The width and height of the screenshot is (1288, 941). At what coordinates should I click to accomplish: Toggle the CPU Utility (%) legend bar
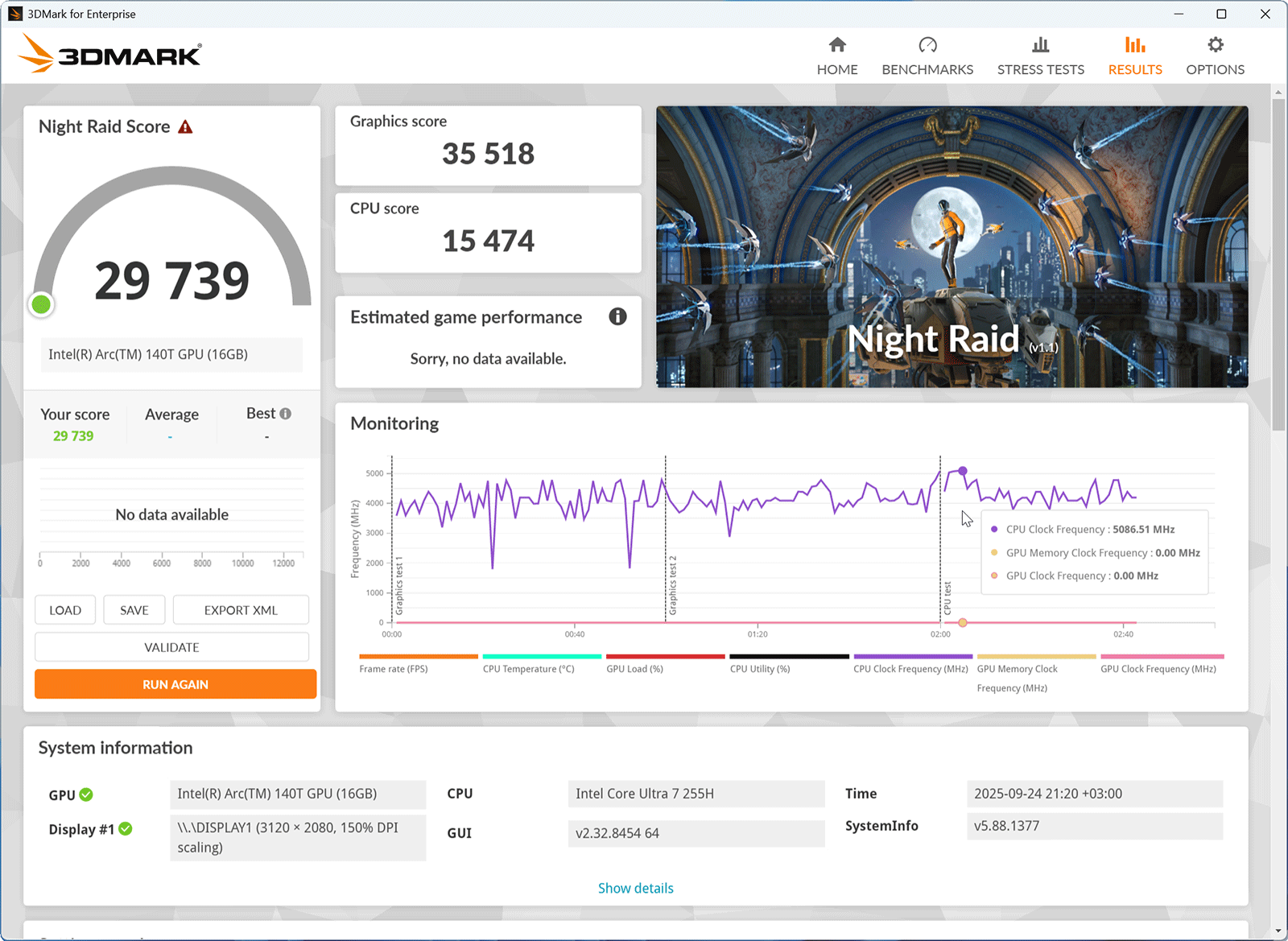pos(790,657)
